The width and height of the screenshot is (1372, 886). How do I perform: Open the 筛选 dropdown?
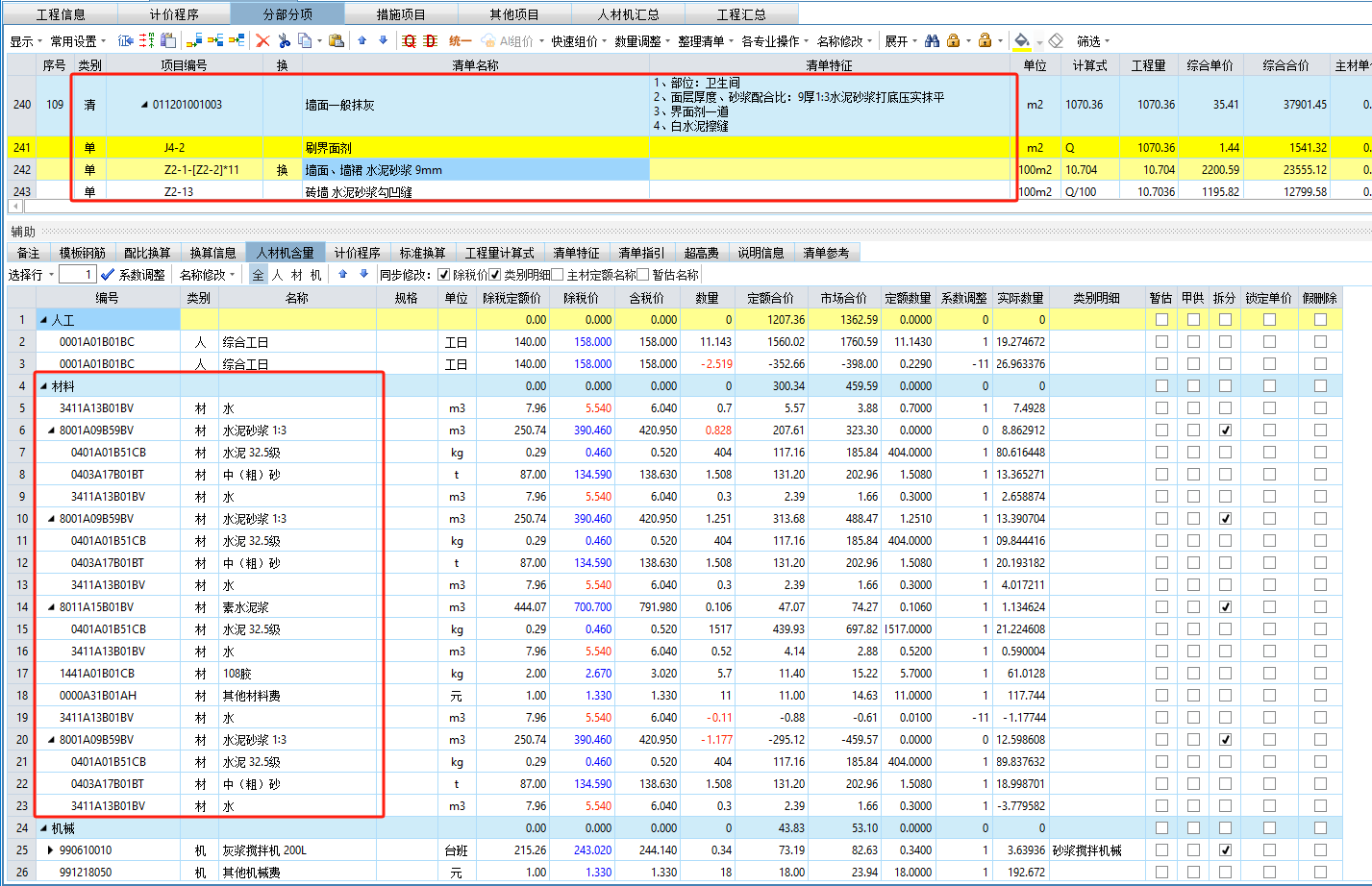click(x=1093, y=41)
